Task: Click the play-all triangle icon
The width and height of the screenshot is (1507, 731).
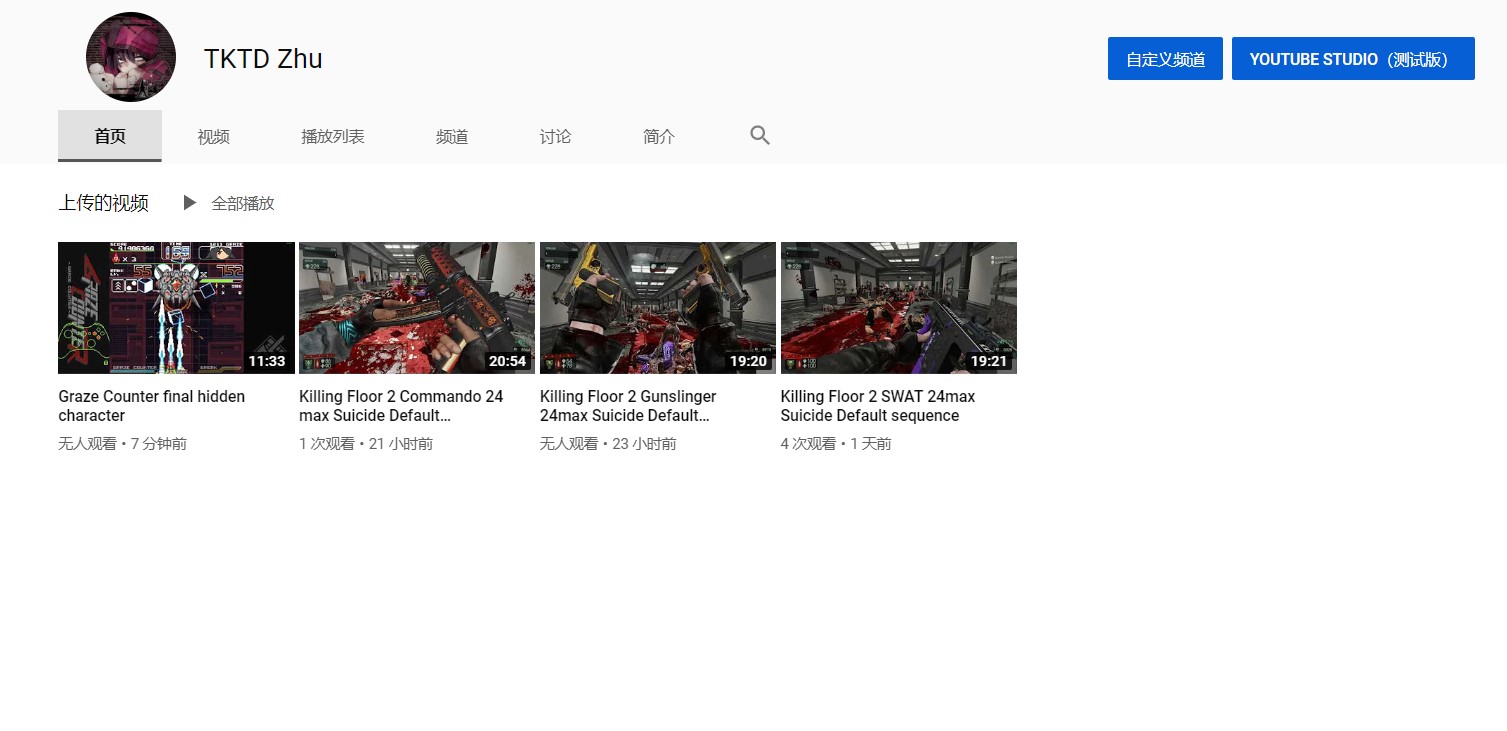Action: 189,203
